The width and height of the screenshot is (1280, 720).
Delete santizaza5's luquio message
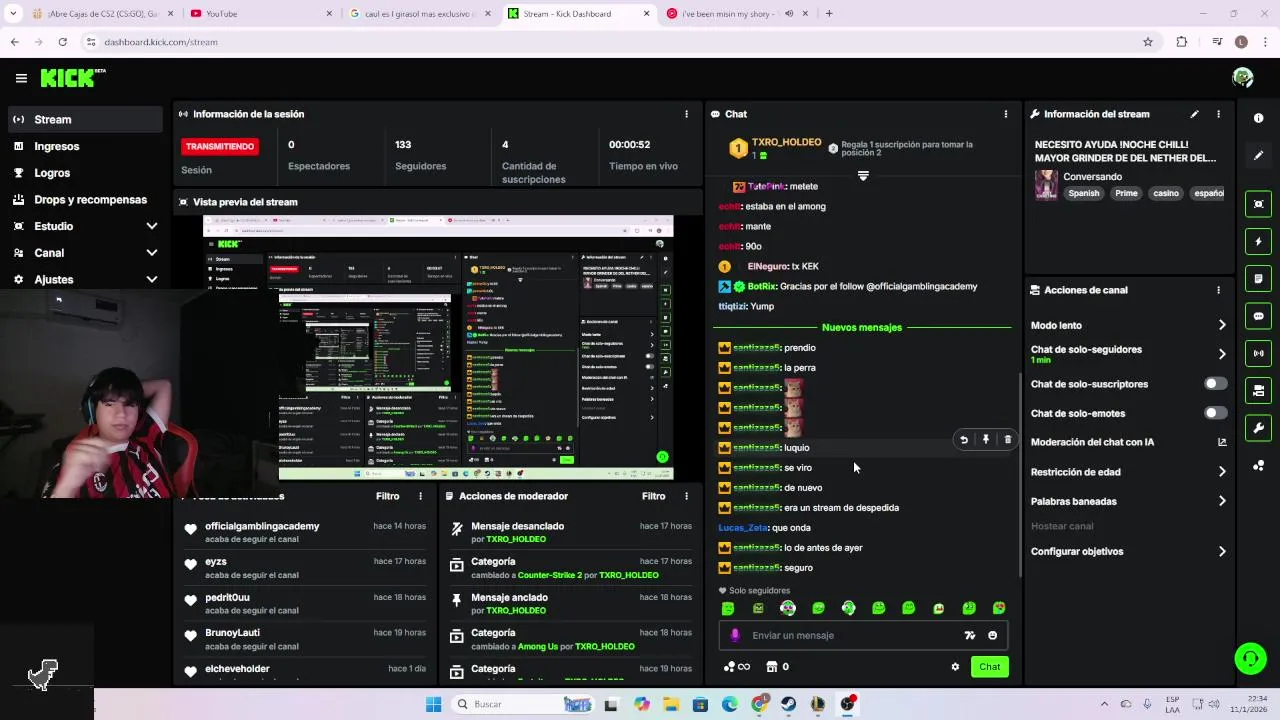(x=1008, y=440)
